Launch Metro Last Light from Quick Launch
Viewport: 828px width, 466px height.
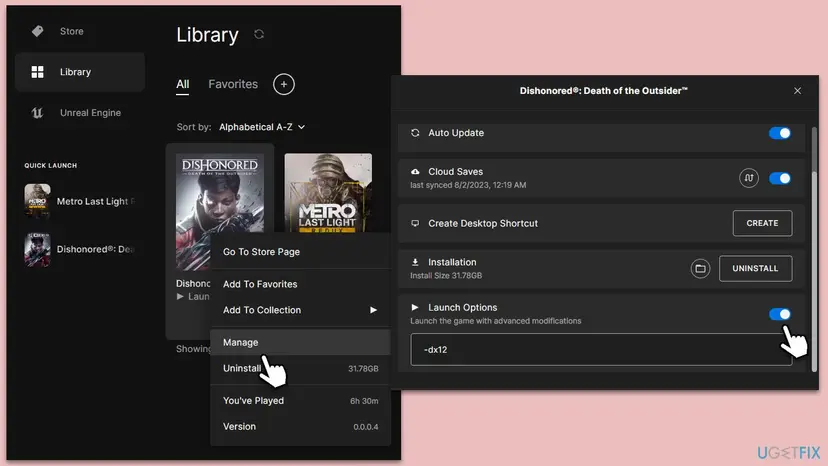coord(79,201)
